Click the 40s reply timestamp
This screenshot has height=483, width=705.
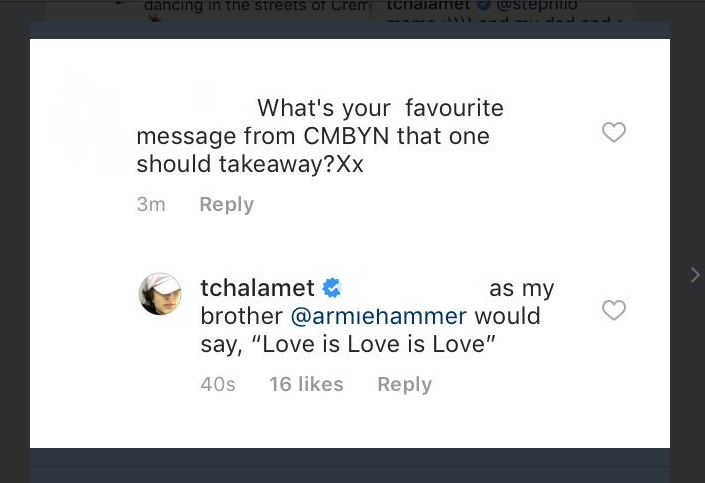218,384
